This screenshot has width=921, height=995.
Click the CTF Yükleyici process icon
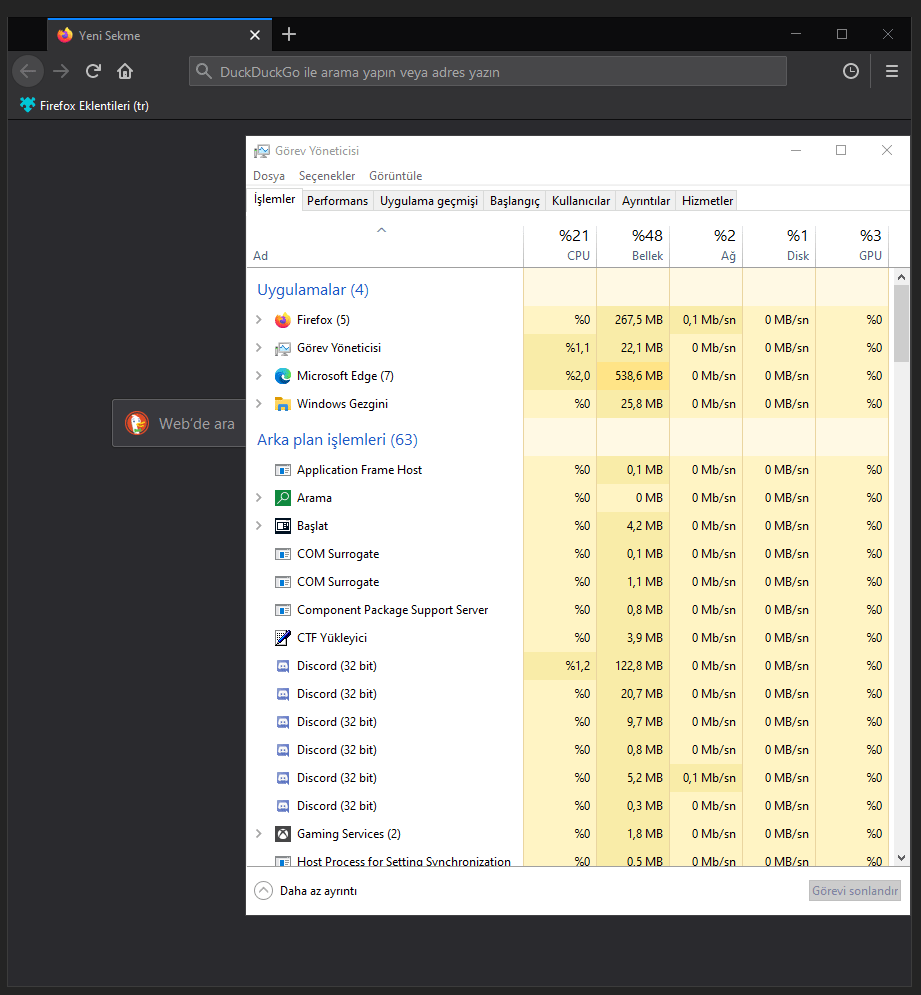282,638
